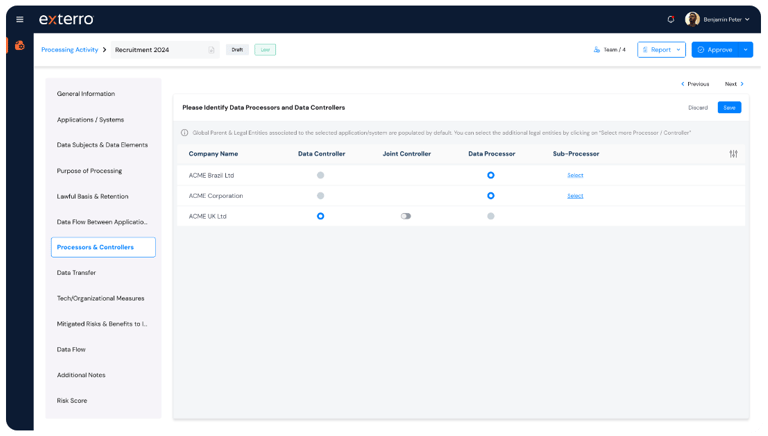Open the Report dropdown button

click(661, 49)
